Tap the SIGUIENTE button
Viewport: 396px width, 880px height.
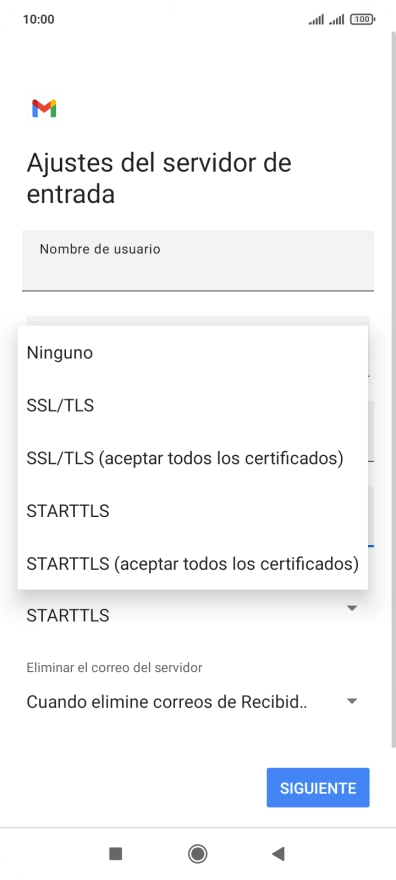[x=318, y=788]
